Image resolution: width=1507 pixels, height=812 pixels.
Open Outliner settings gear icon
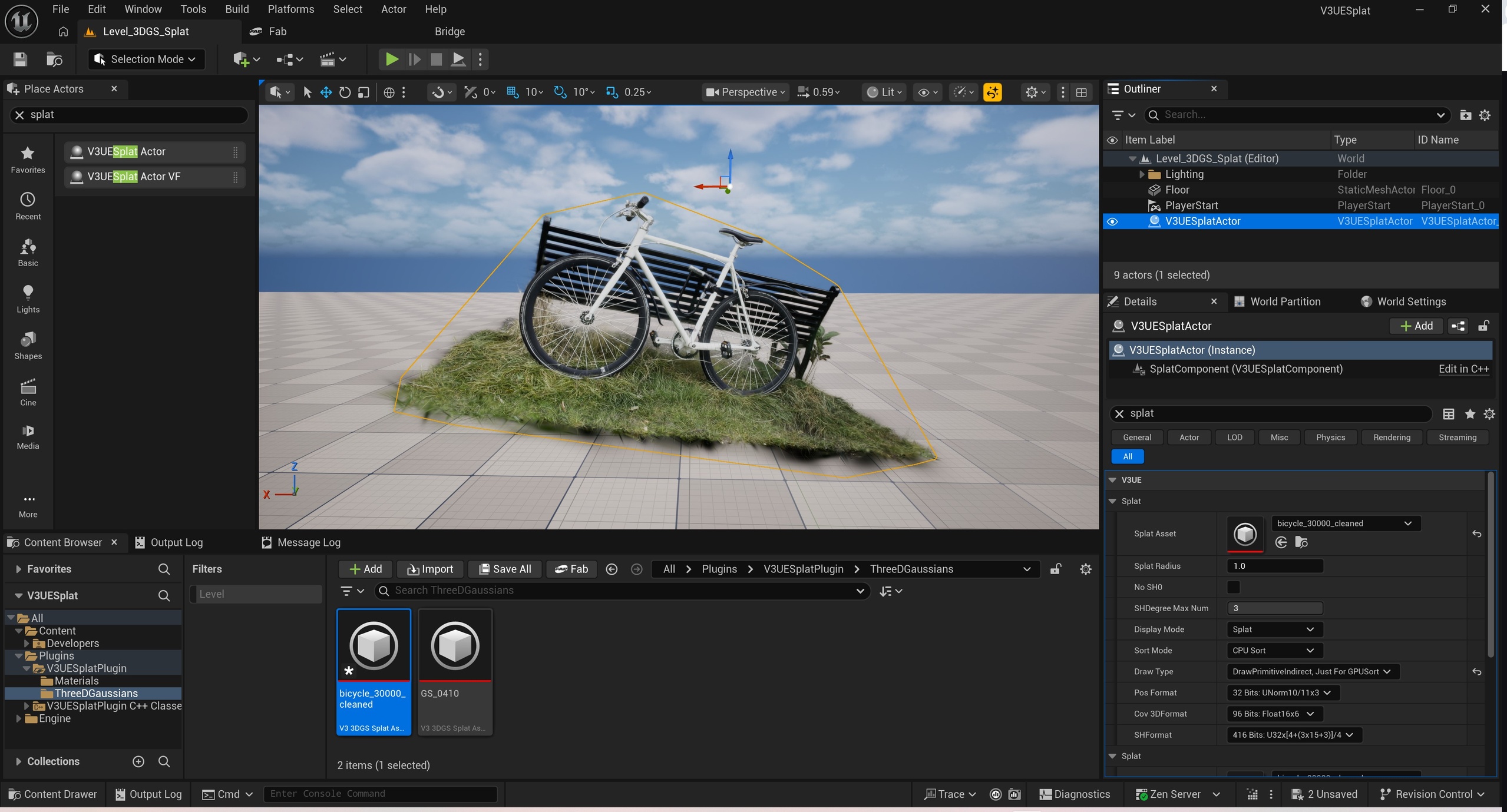click(1485, 115)
